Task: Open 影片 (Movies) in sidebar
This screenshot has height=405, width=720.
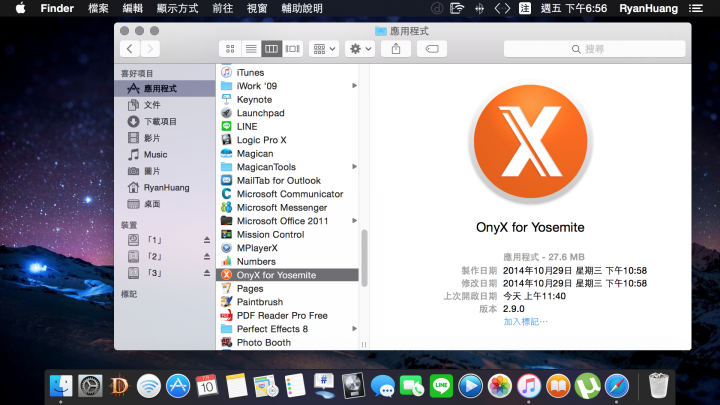Action: [x=164, y=138]
